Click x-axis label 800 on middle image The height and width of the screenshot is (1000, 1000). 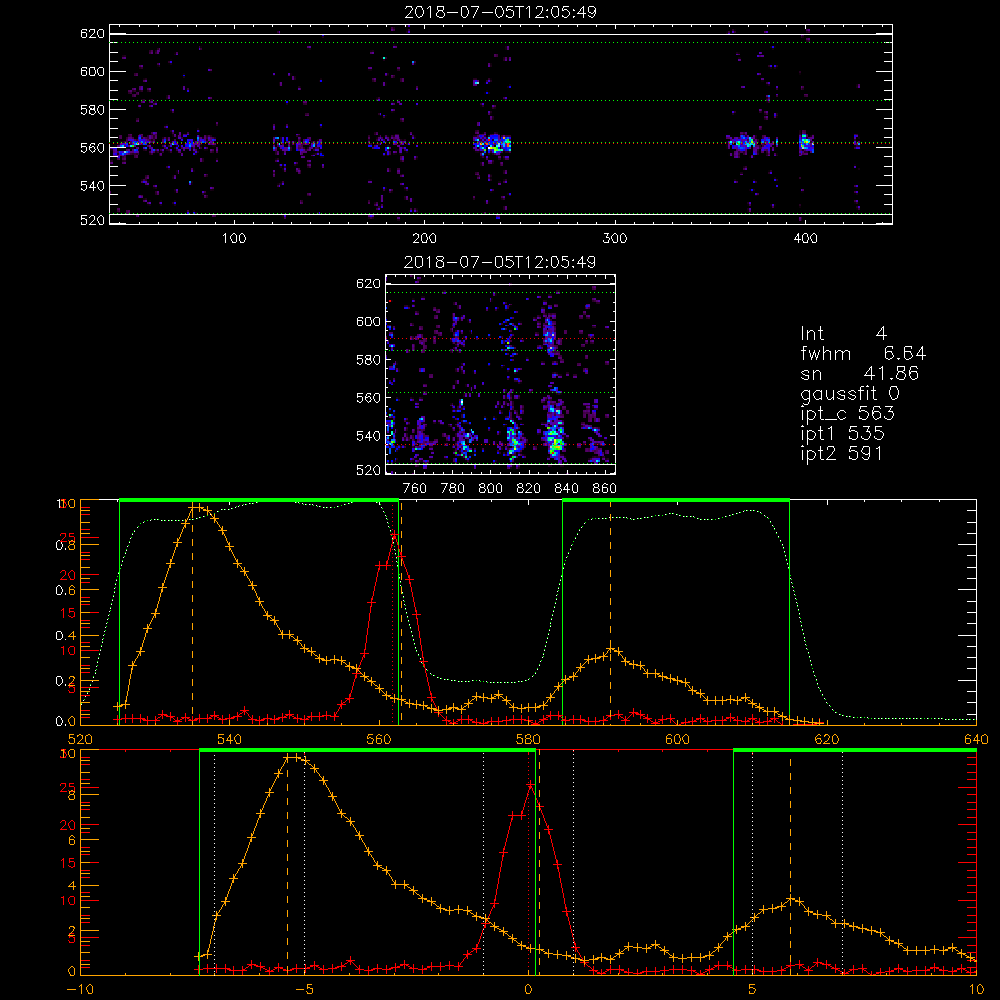point(490,489)
